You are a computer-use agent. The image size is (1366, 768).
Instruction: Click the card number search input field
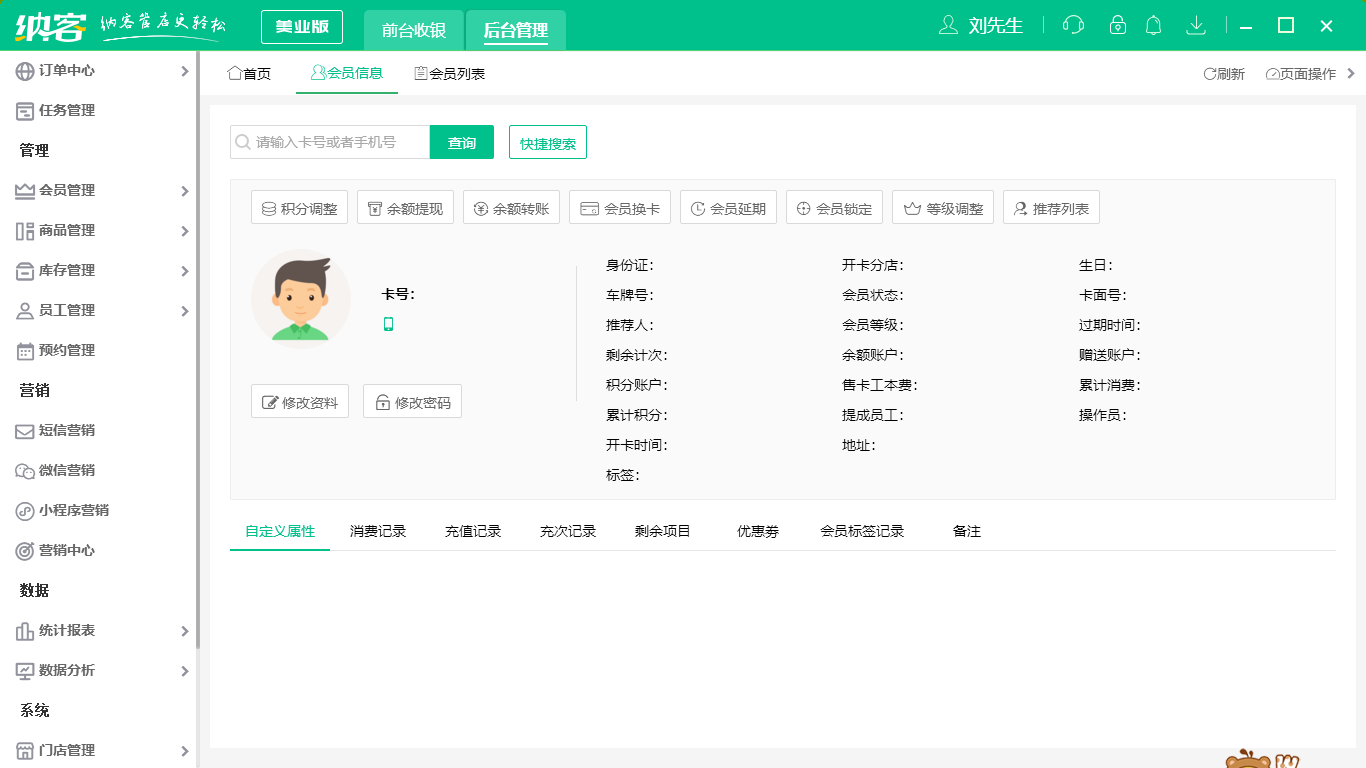[330, 142]
